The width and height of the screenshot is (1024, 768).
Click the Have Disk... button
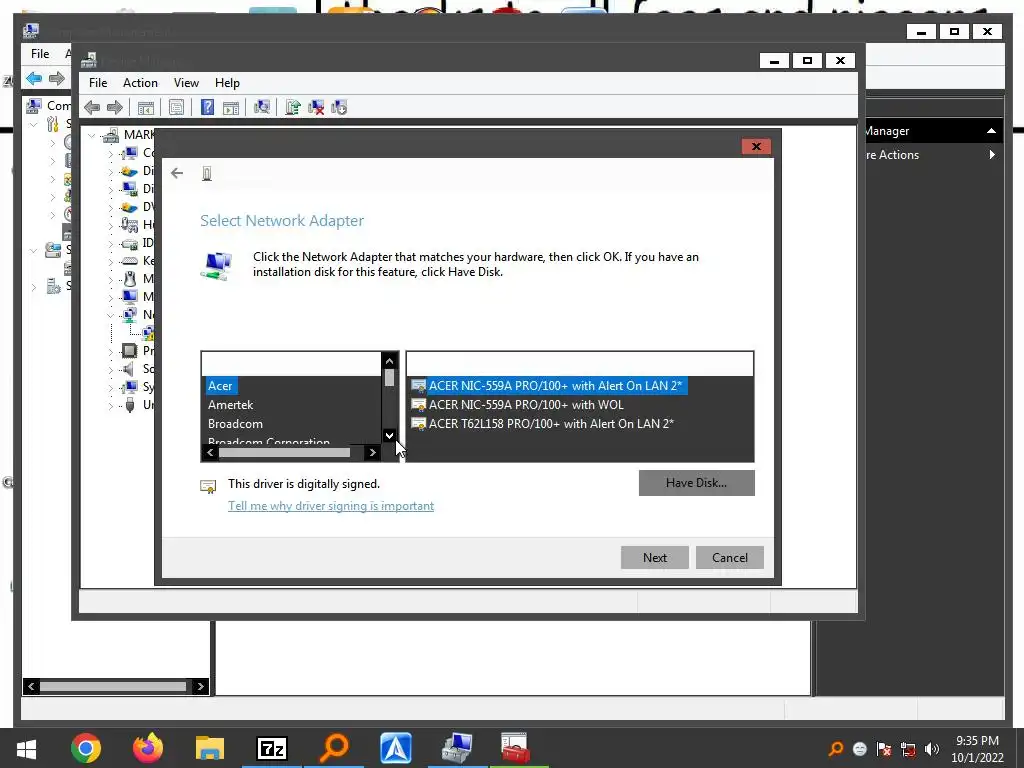pyautogui.click(x=696, y=483)
